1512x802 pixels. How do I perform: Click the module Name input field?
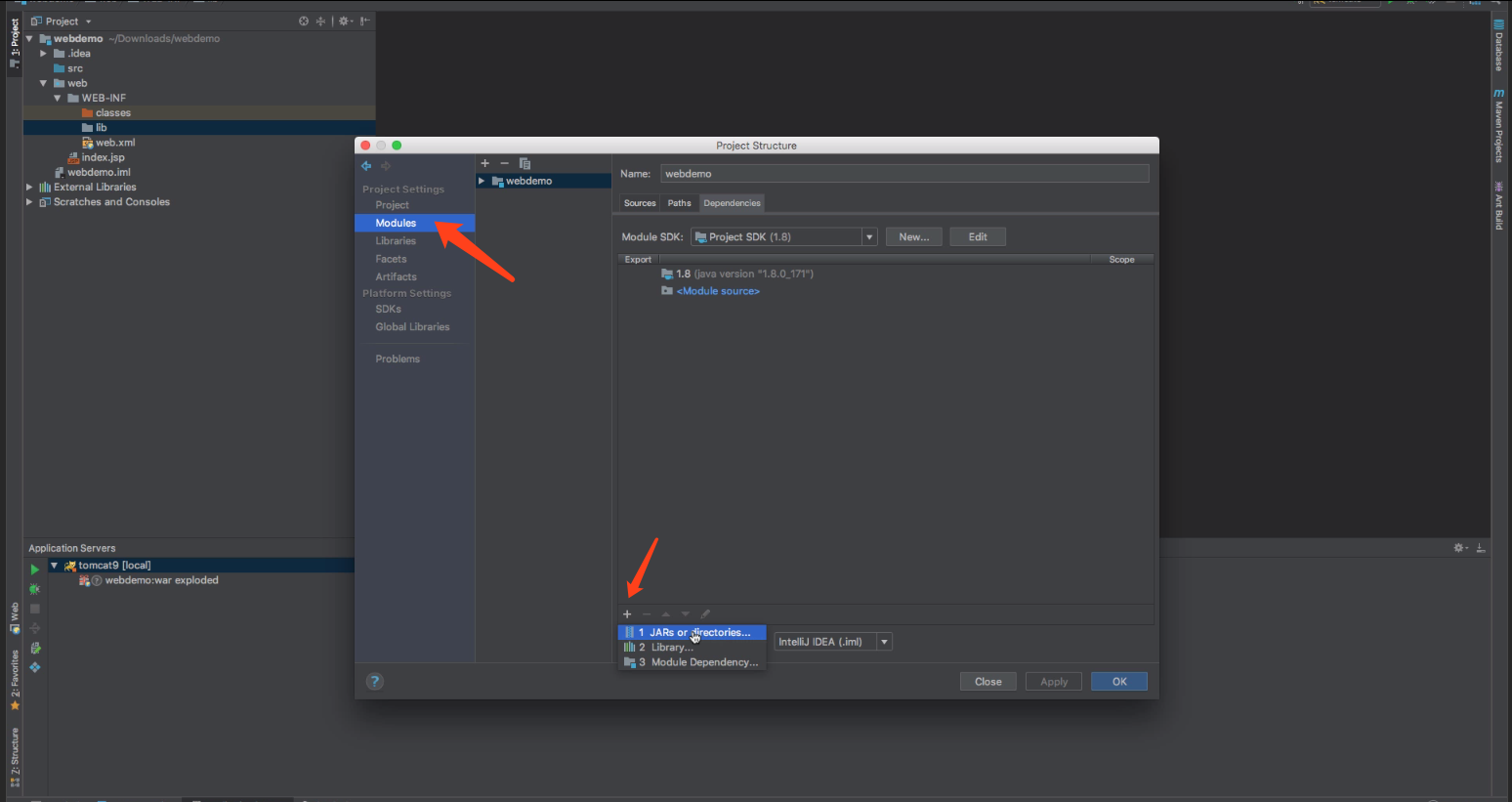click(903, 174)
